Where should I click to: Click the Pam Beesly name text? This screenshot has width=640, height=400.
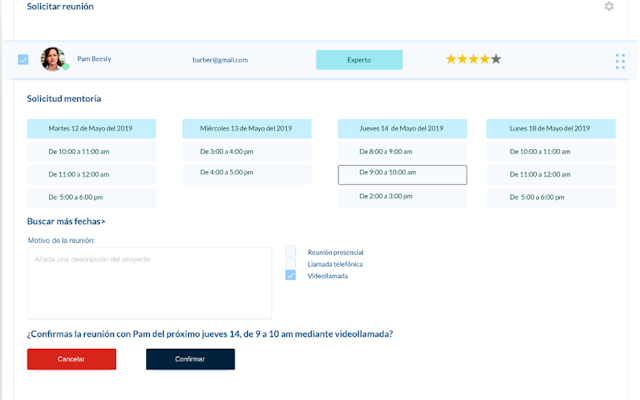coord(94,59)
